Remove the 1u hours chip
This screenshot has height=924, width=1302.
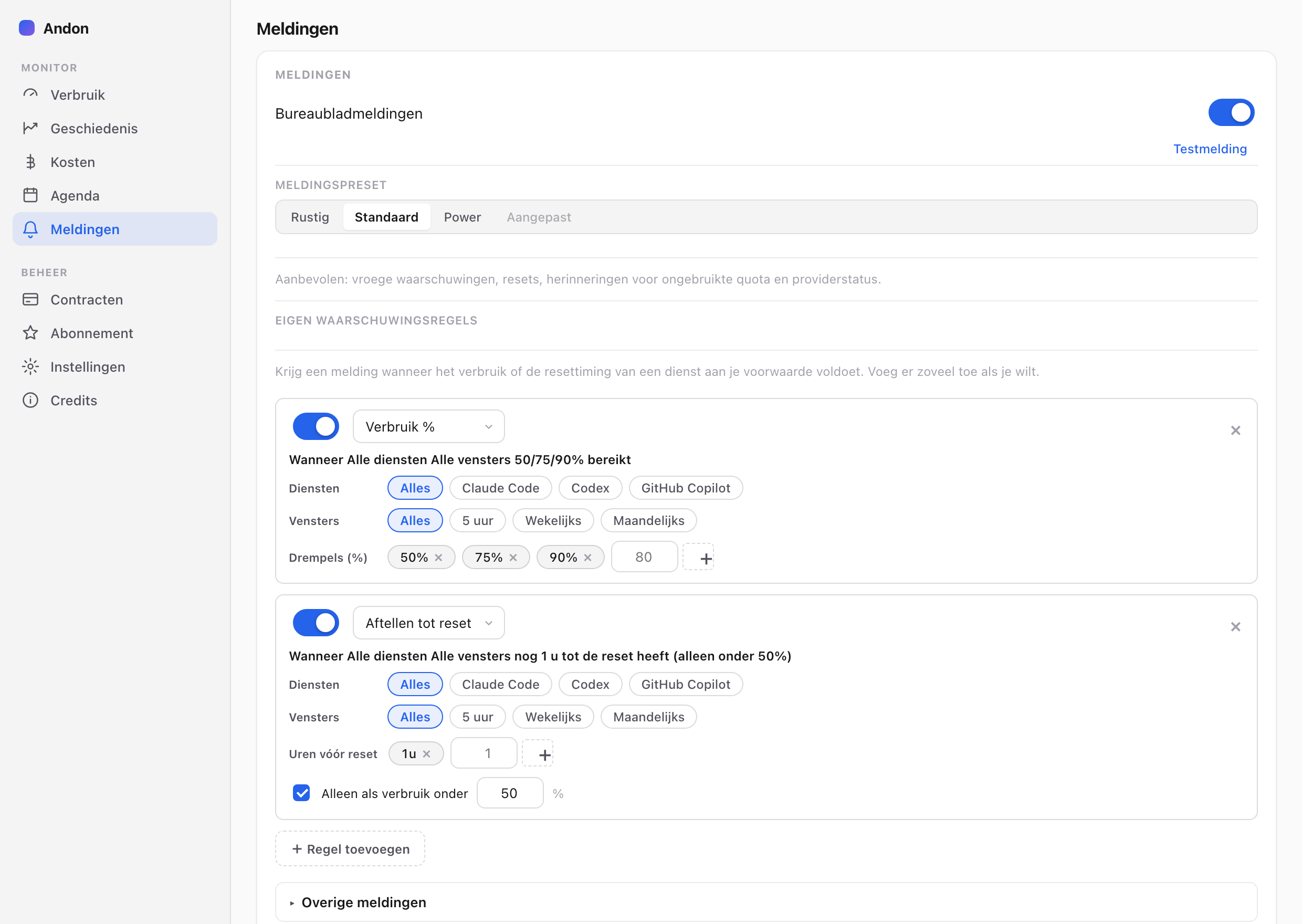click(x=427, y=753)
